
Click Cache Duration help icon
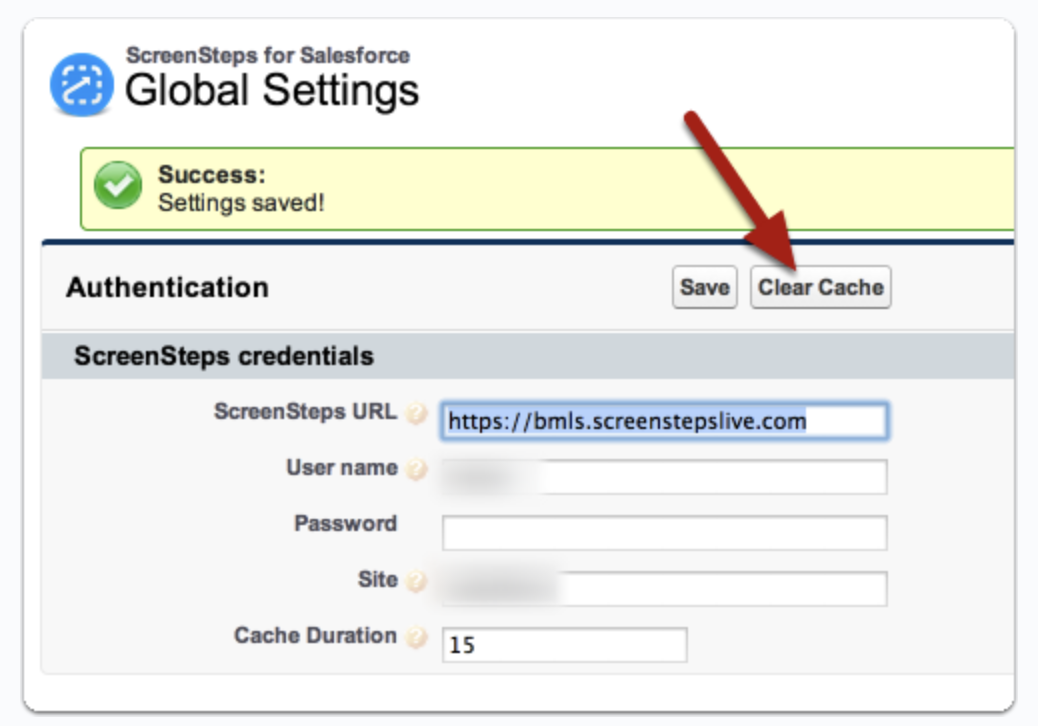(417, 638)
